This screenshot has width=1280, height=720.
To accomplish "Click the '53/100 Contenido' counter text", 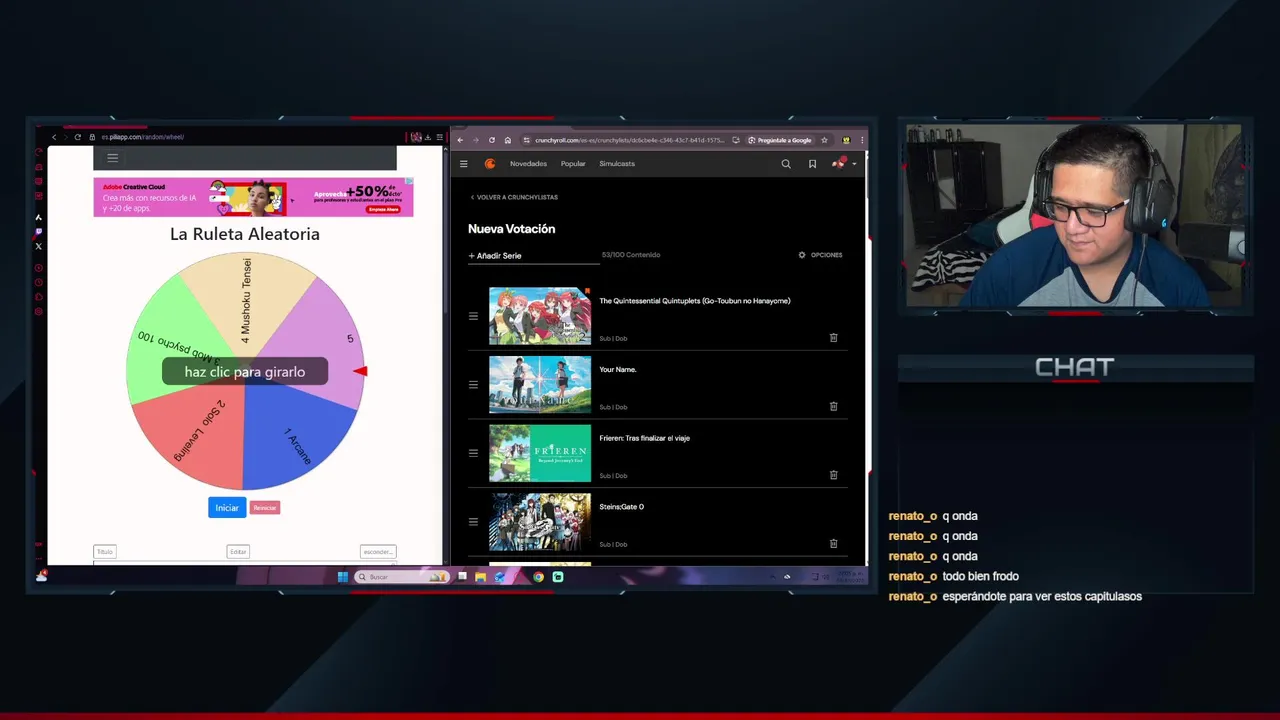I will click(x=631, y=255).
